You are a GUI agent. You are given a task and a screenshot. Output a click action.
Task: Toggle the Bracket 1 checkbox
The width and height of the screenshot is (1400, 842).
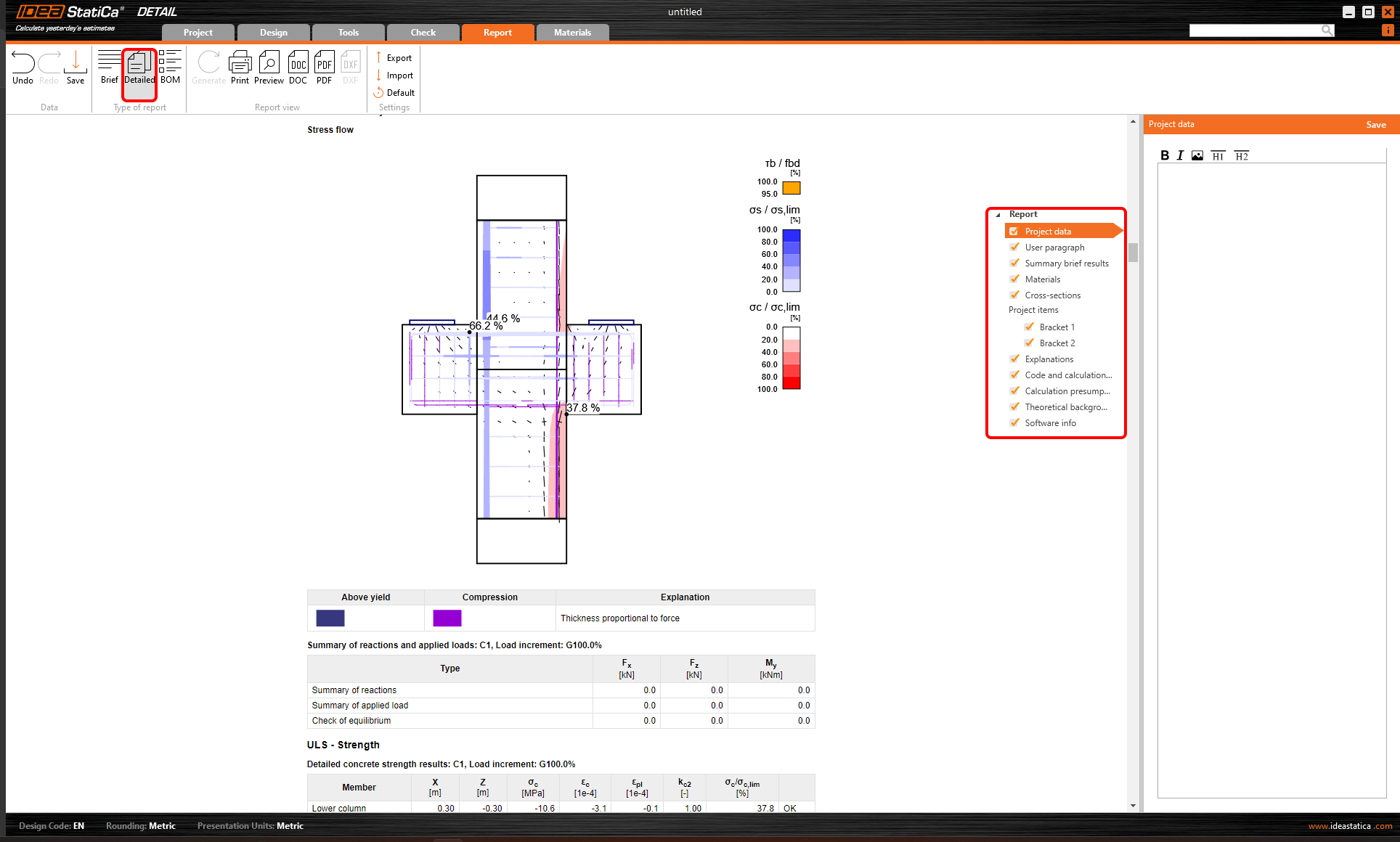1029,327
